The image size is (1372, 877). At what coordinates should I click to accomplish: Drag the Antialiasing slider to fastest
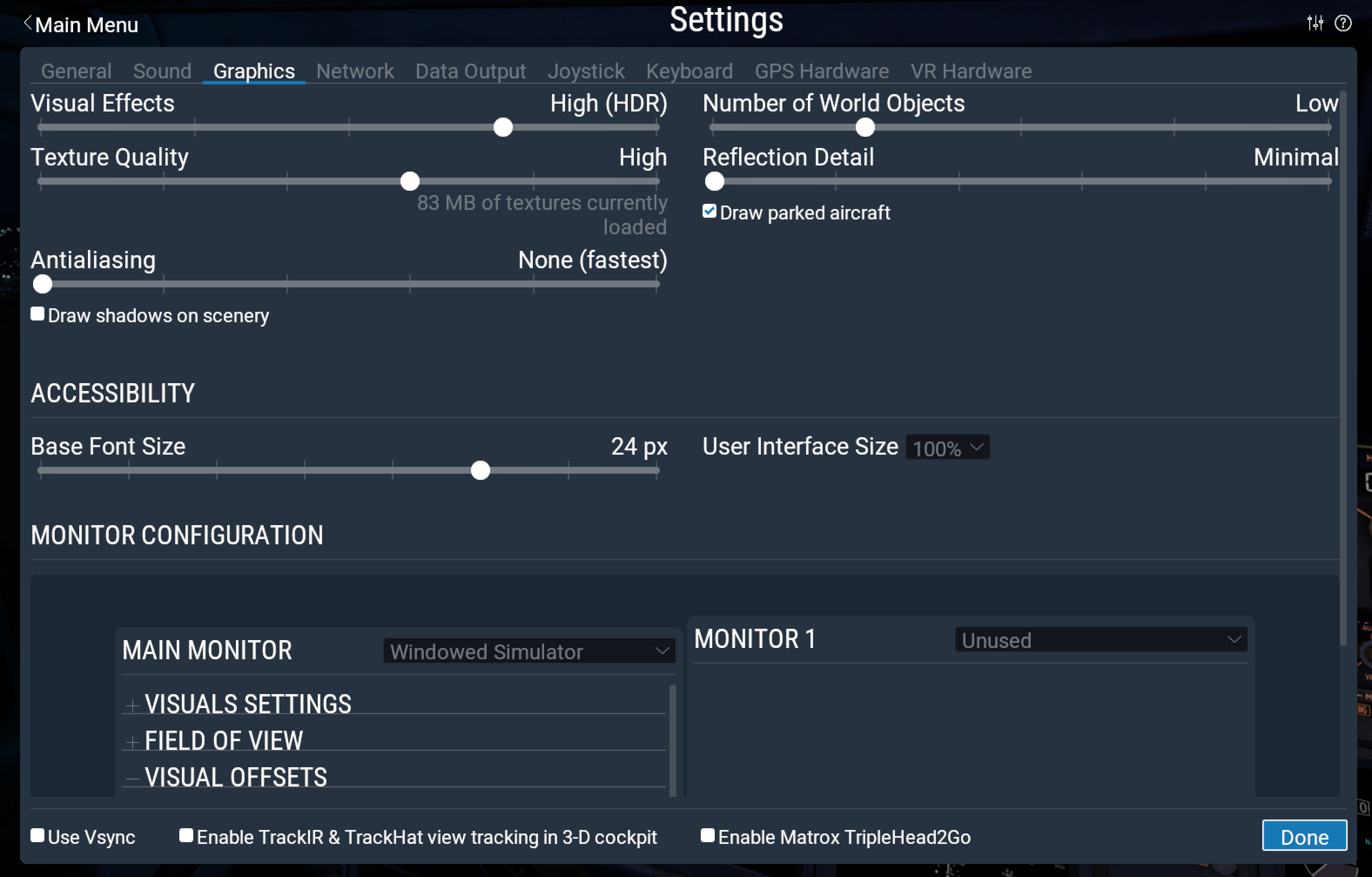[42, 284]
